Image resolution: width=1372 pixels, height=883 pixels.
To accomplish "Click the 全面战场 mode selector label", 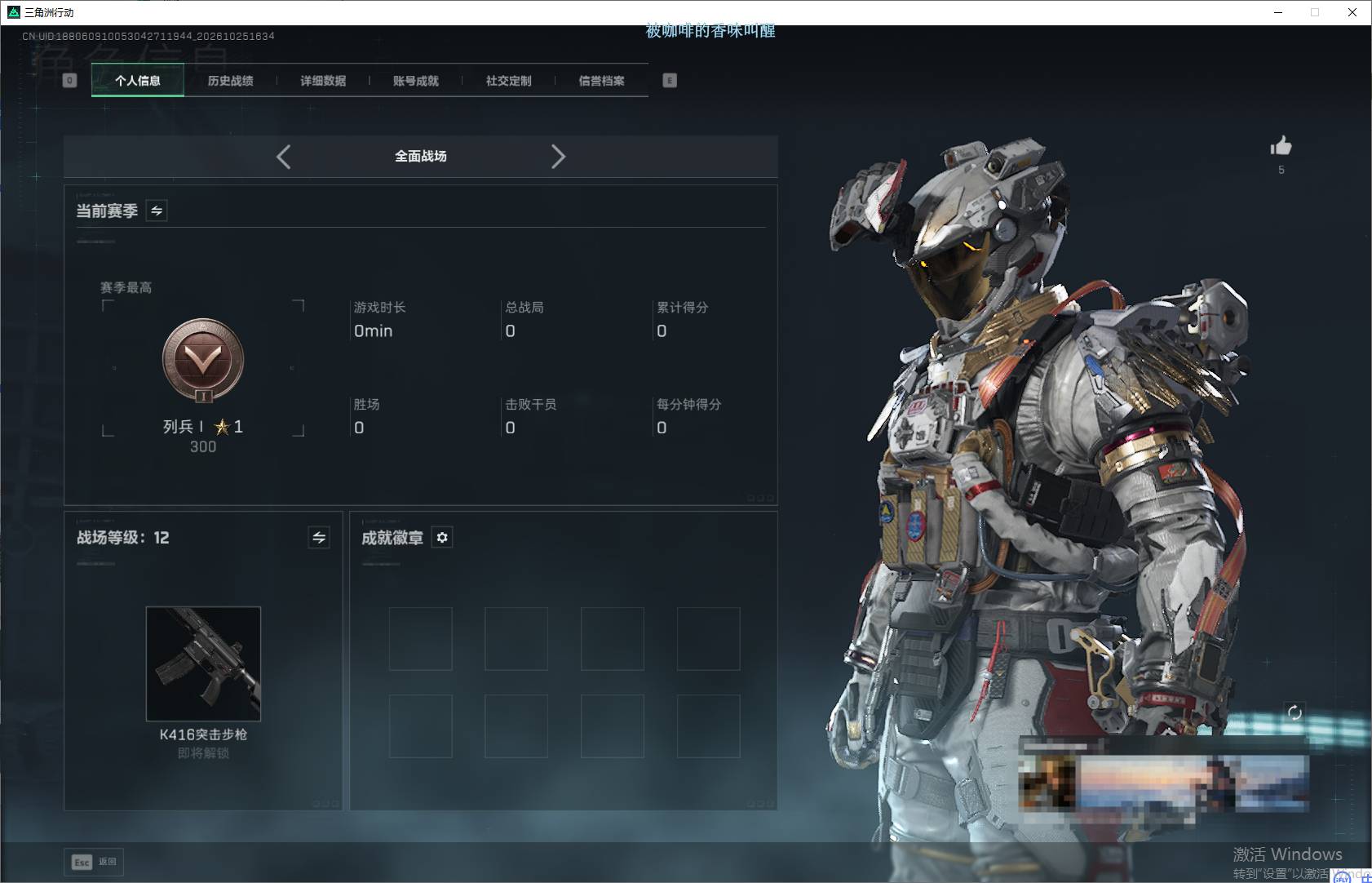I will click(x=421, y=156).
